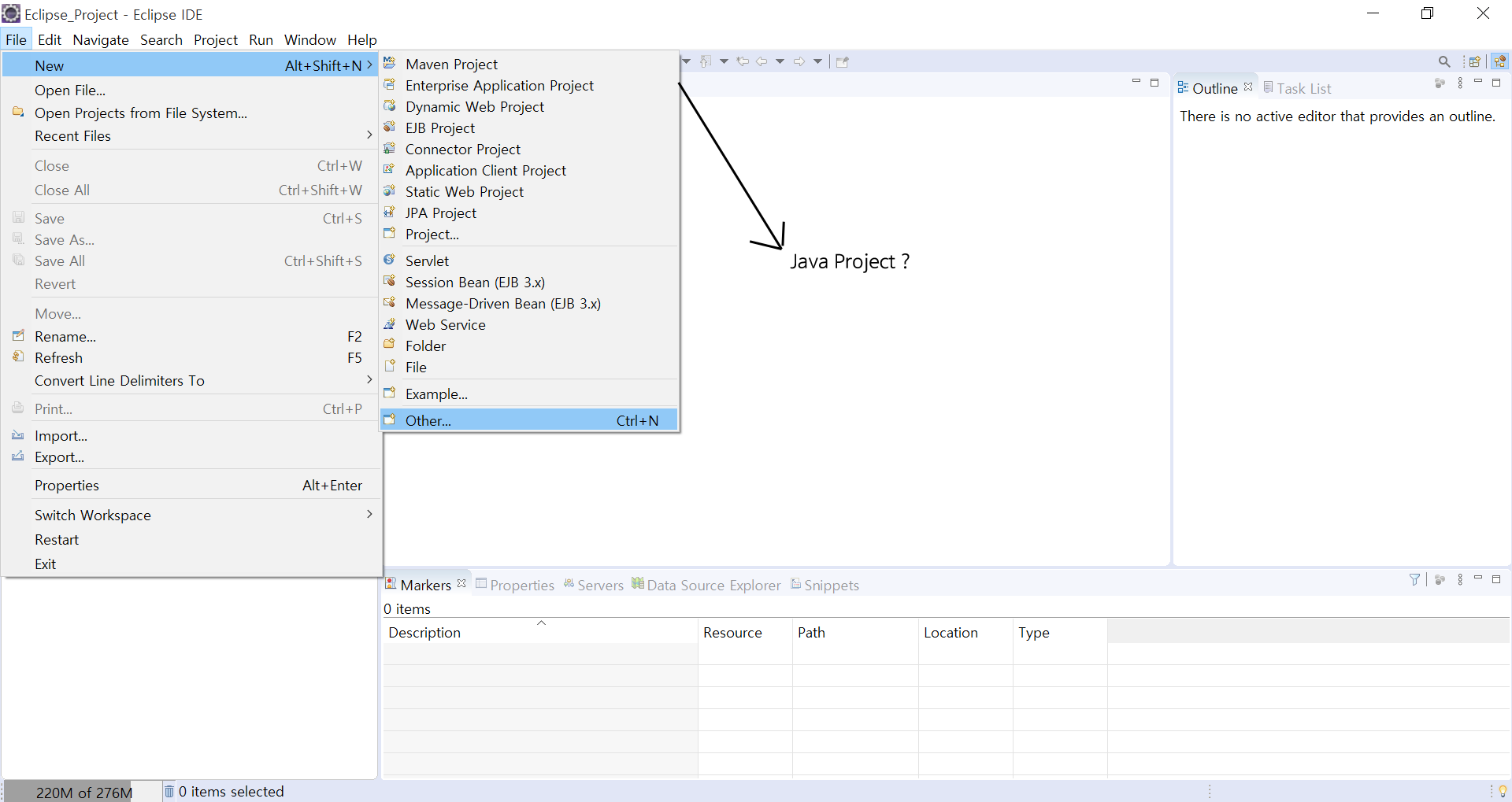Image resolution: width=1512 pixels, height=802 pixels.
Task: Click the Markers filter funnel icon
Action: [x=1415, y=579]
